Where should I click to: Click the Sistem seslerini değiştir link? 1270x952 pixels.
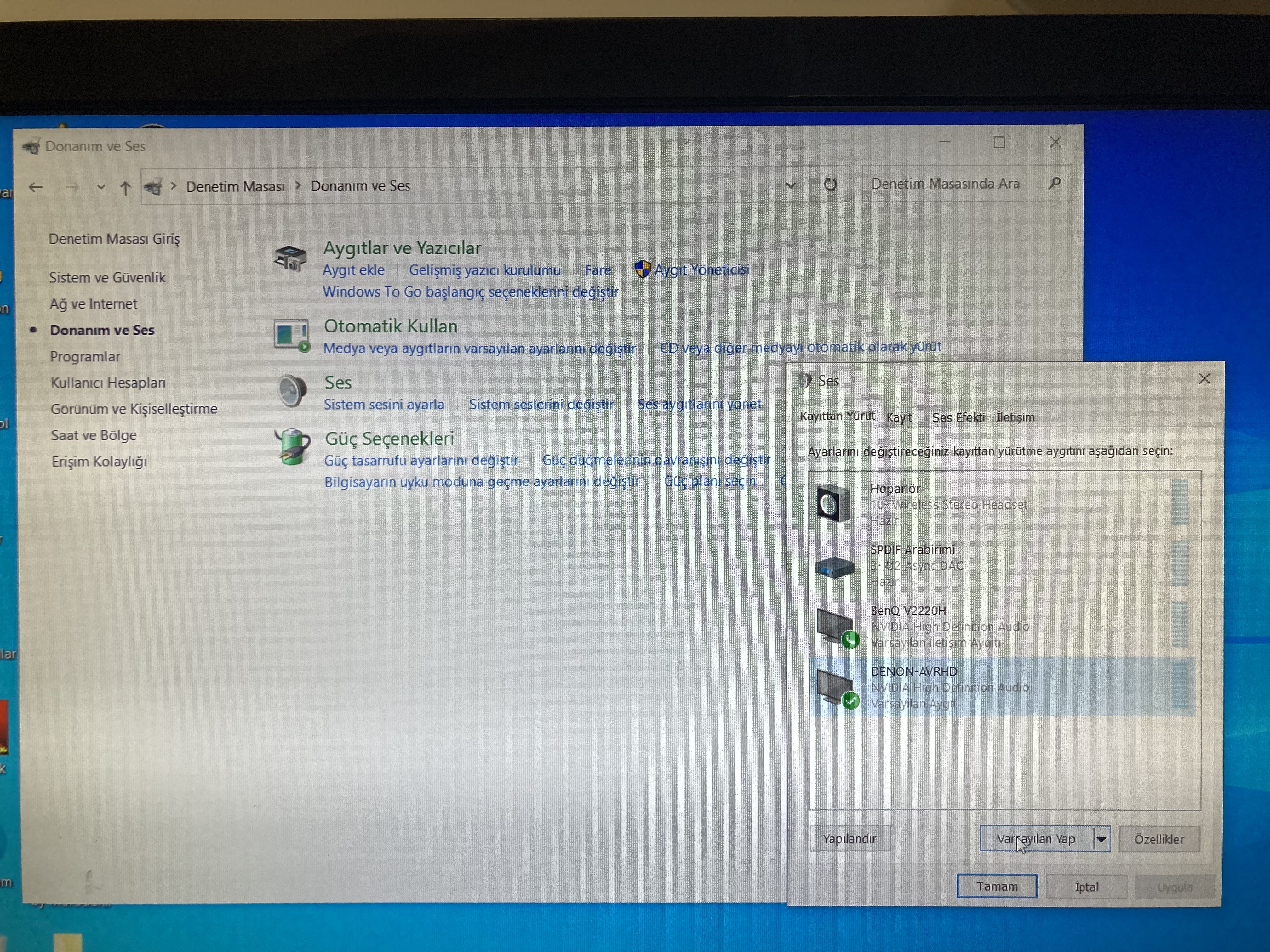click(x=541, y=404)
